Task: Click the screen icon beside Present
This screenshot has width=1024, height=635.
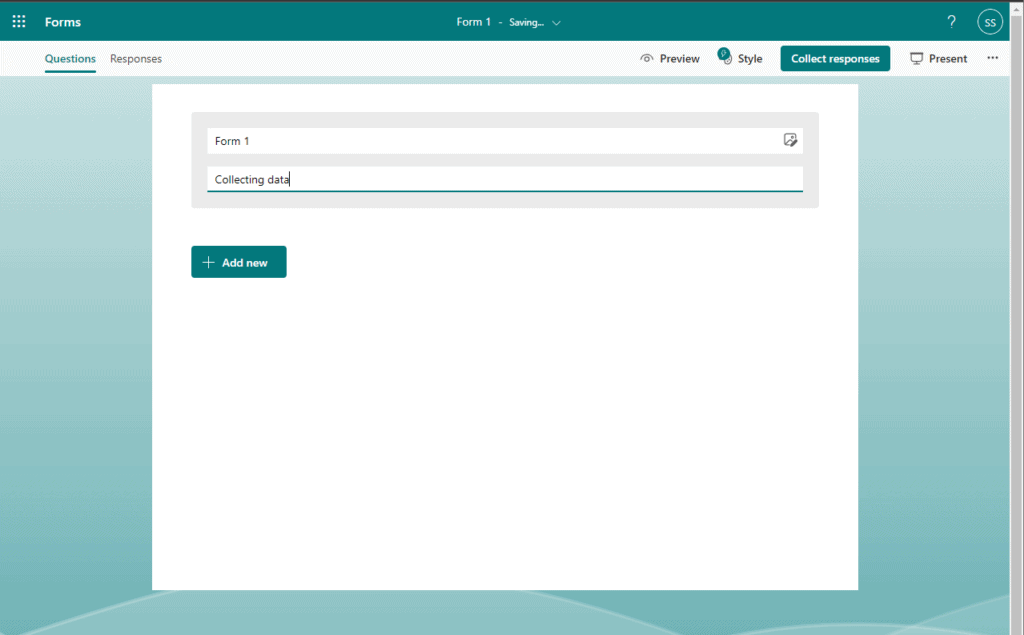Action: pos(916,59)
